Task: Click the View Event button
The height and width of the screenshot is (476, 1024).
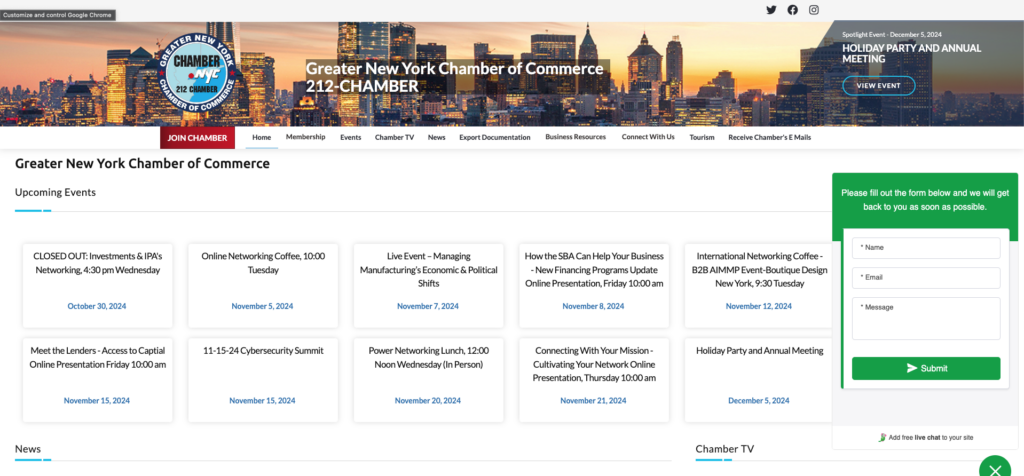Action: click(878, 86)
